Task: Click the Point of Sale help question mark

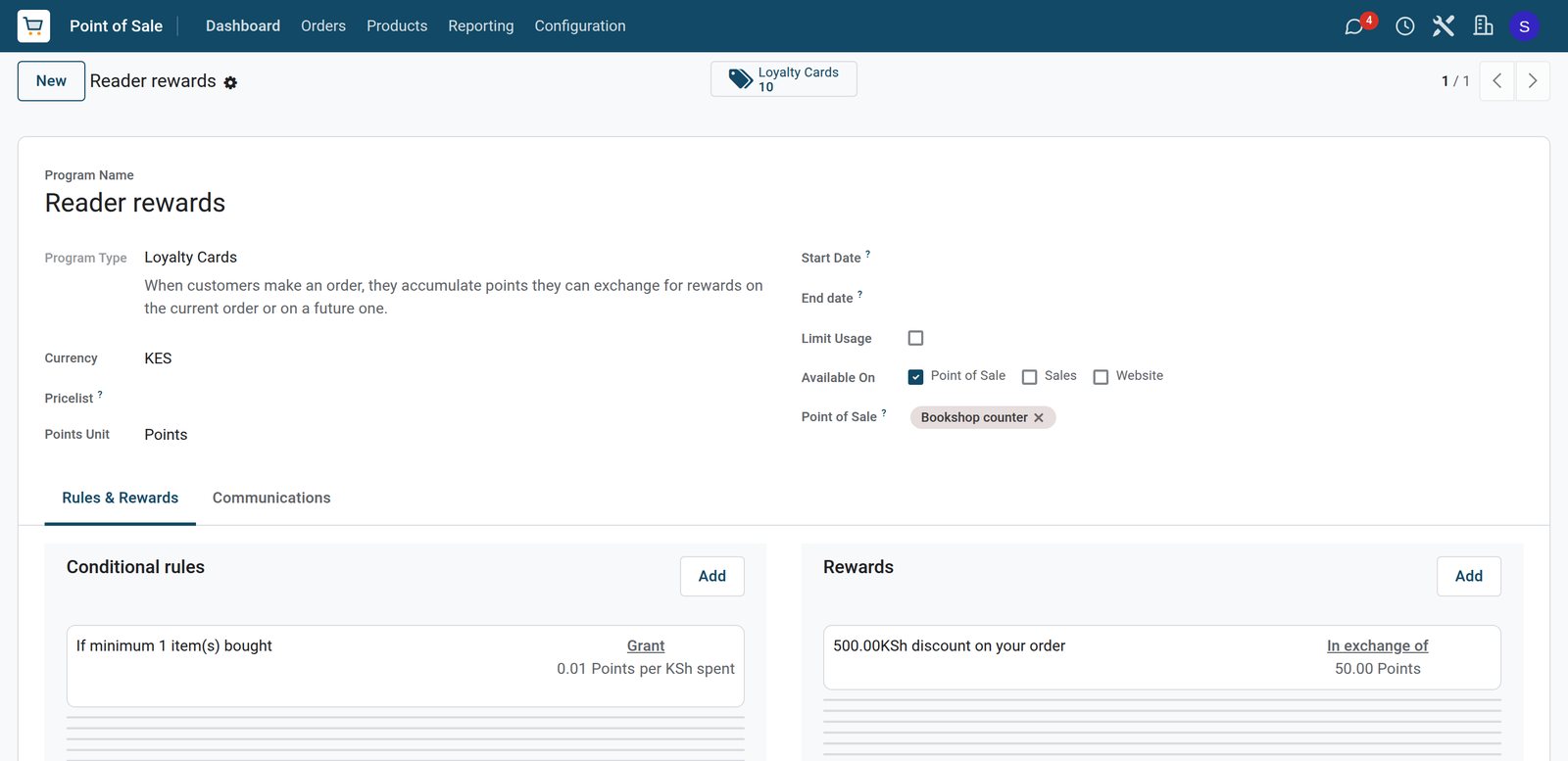Action: pyautogui.click(x=884, y=413)
